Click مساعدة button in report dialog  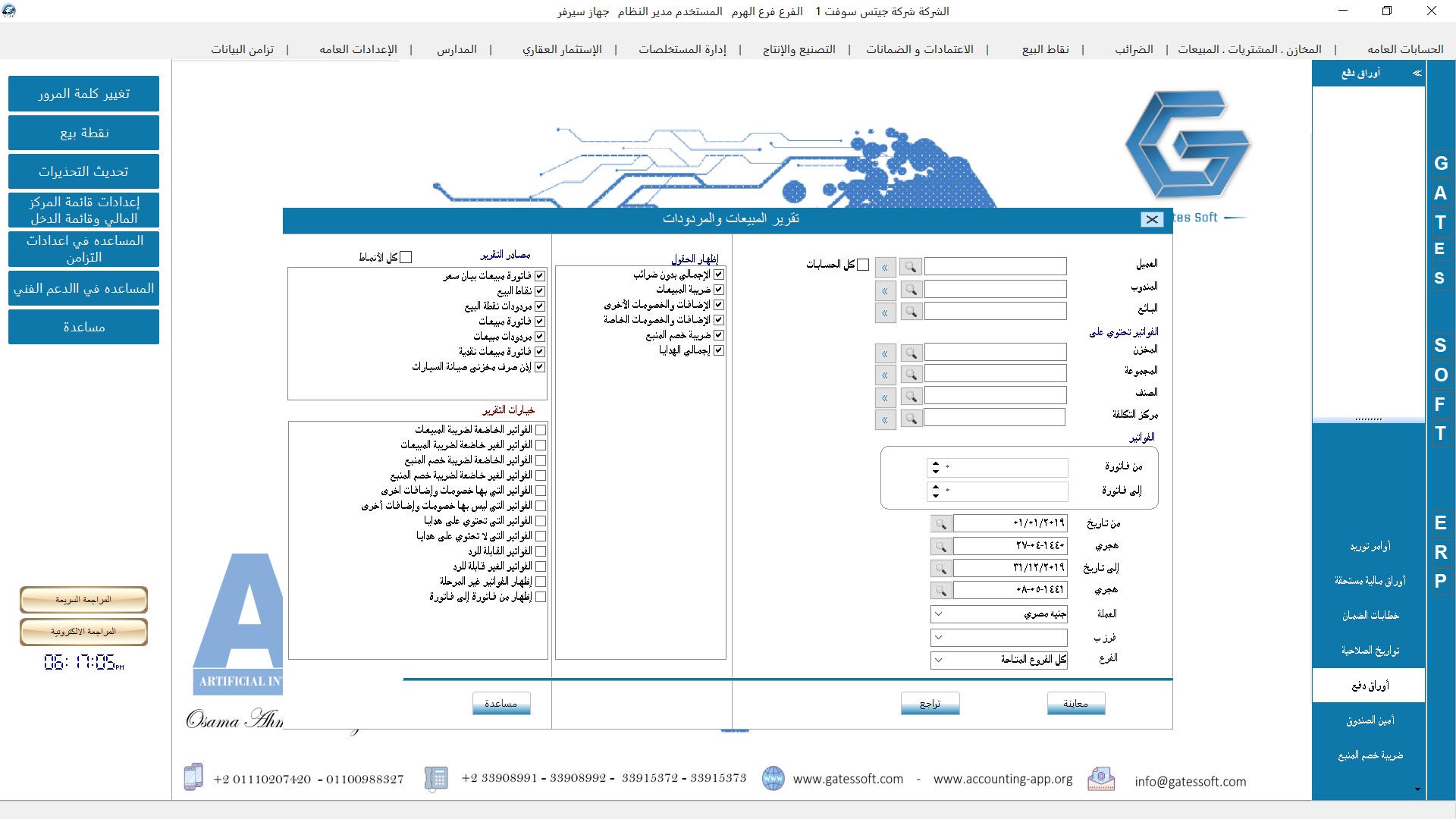(500, 704)
